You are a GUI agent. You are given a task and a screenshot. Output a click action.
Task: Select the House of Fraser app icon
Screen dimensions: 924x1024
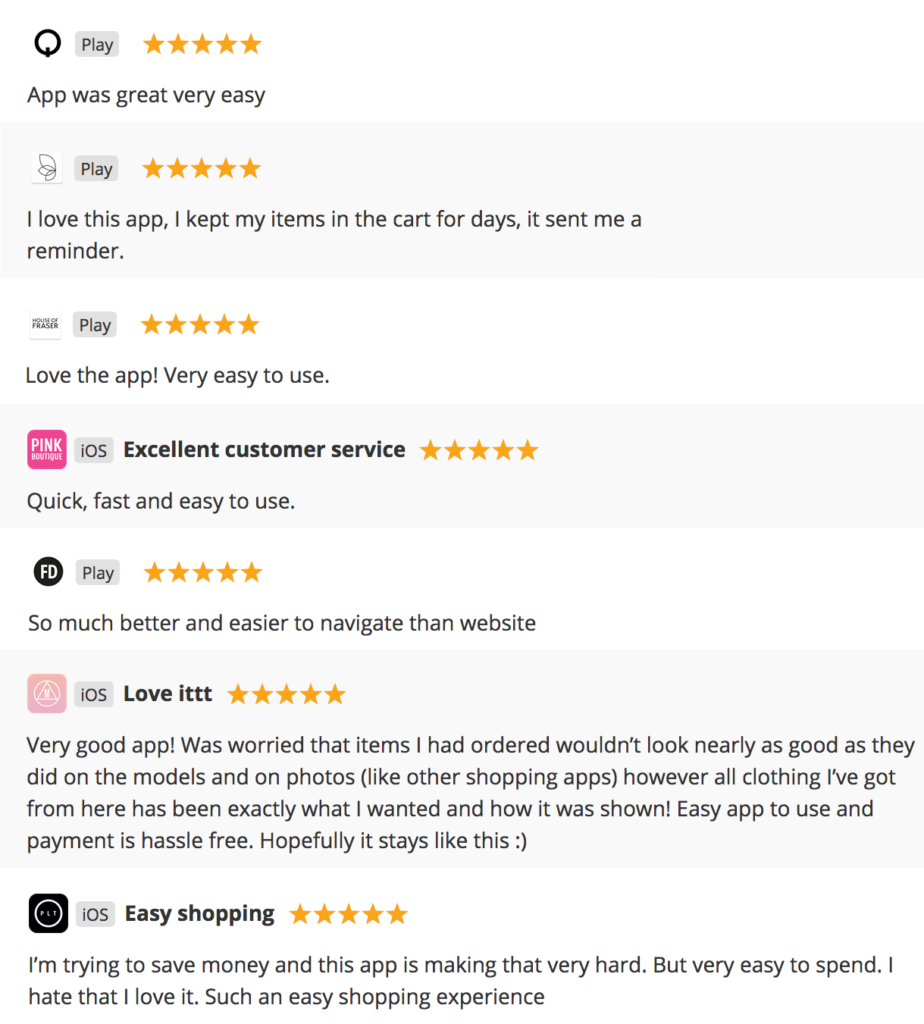click(x=45, y=324)
